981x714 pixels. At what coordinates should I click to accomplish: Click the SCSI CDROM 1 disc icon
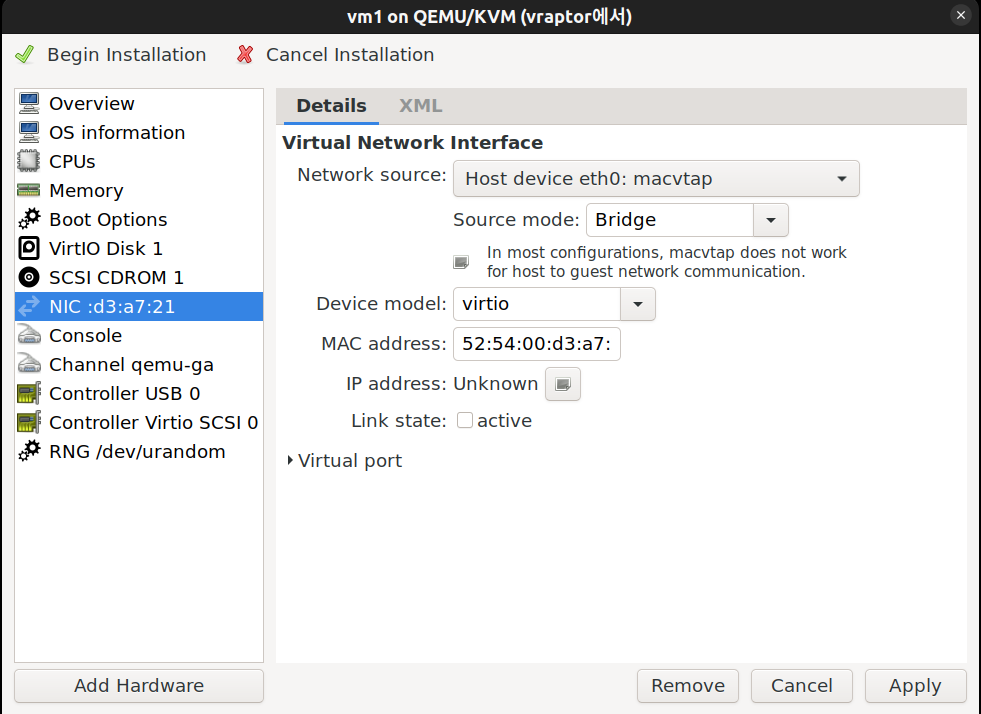(29, 277)
